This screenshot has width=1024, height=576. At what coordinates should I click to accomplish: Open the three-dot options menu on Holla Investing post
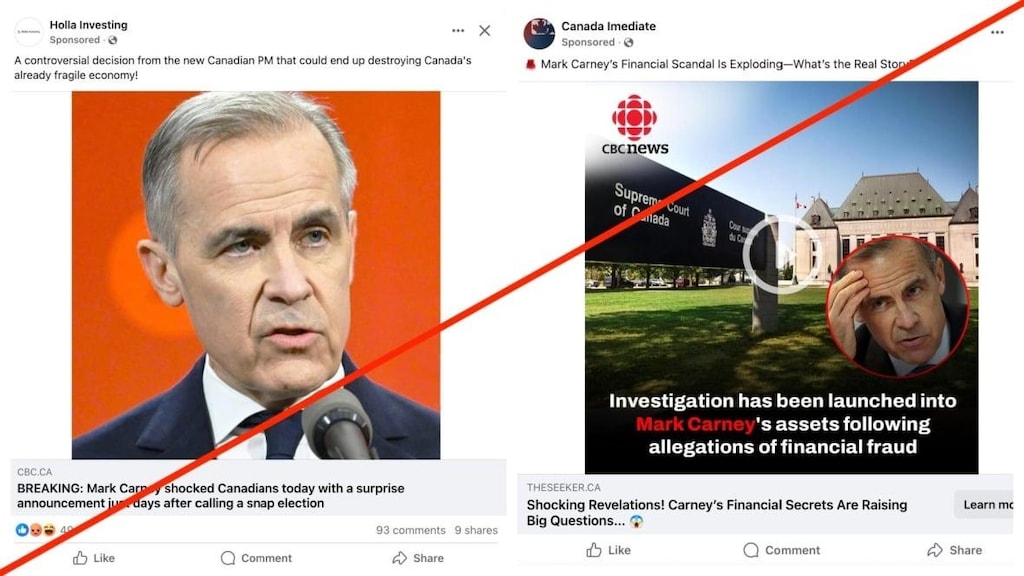[458, 31]
